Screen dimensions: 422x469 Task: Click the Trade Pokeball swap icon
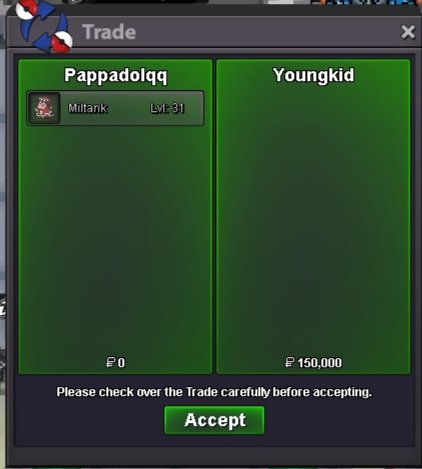45,27
